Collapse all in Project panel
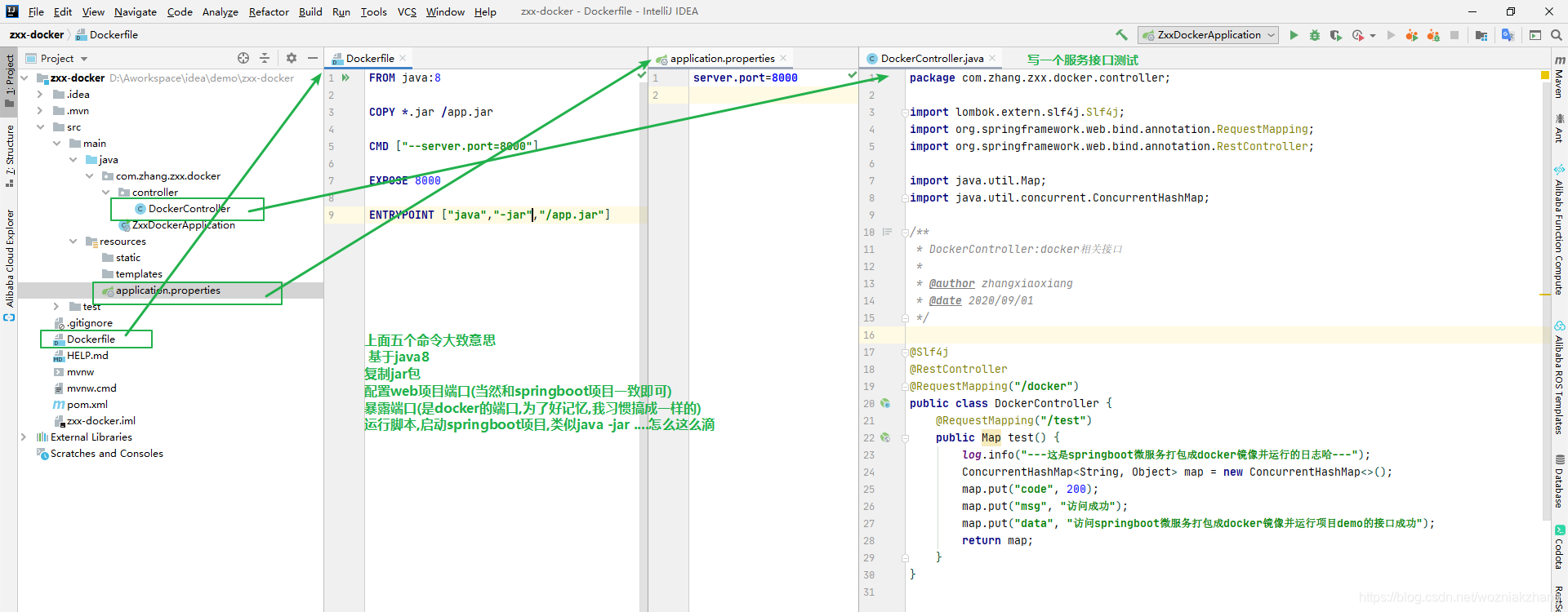 tap(265, 58)
